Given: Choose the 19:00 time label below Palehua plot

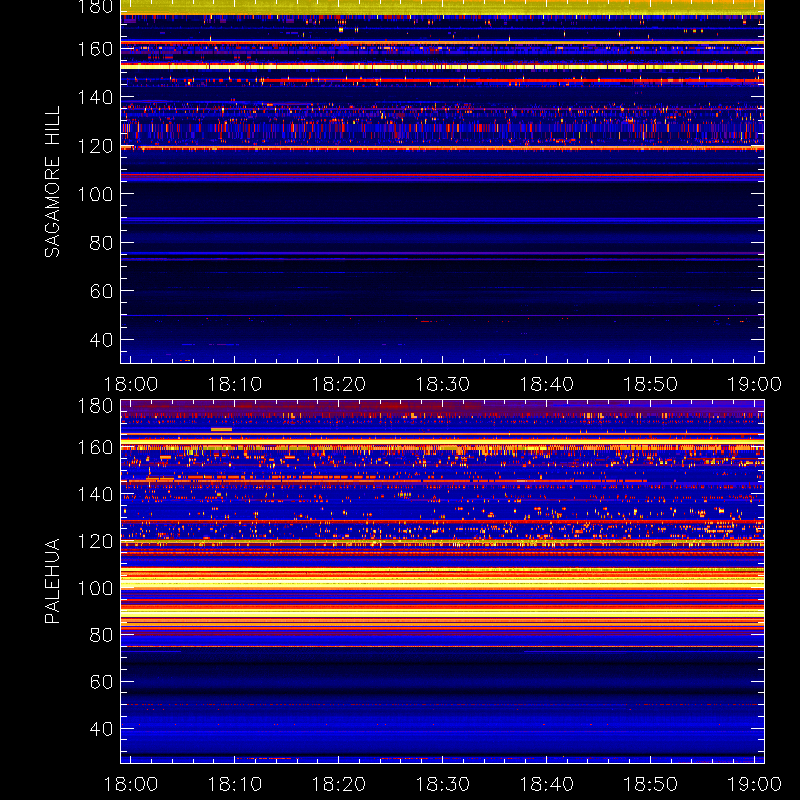Looking at the screenshot, I should 755,784.
